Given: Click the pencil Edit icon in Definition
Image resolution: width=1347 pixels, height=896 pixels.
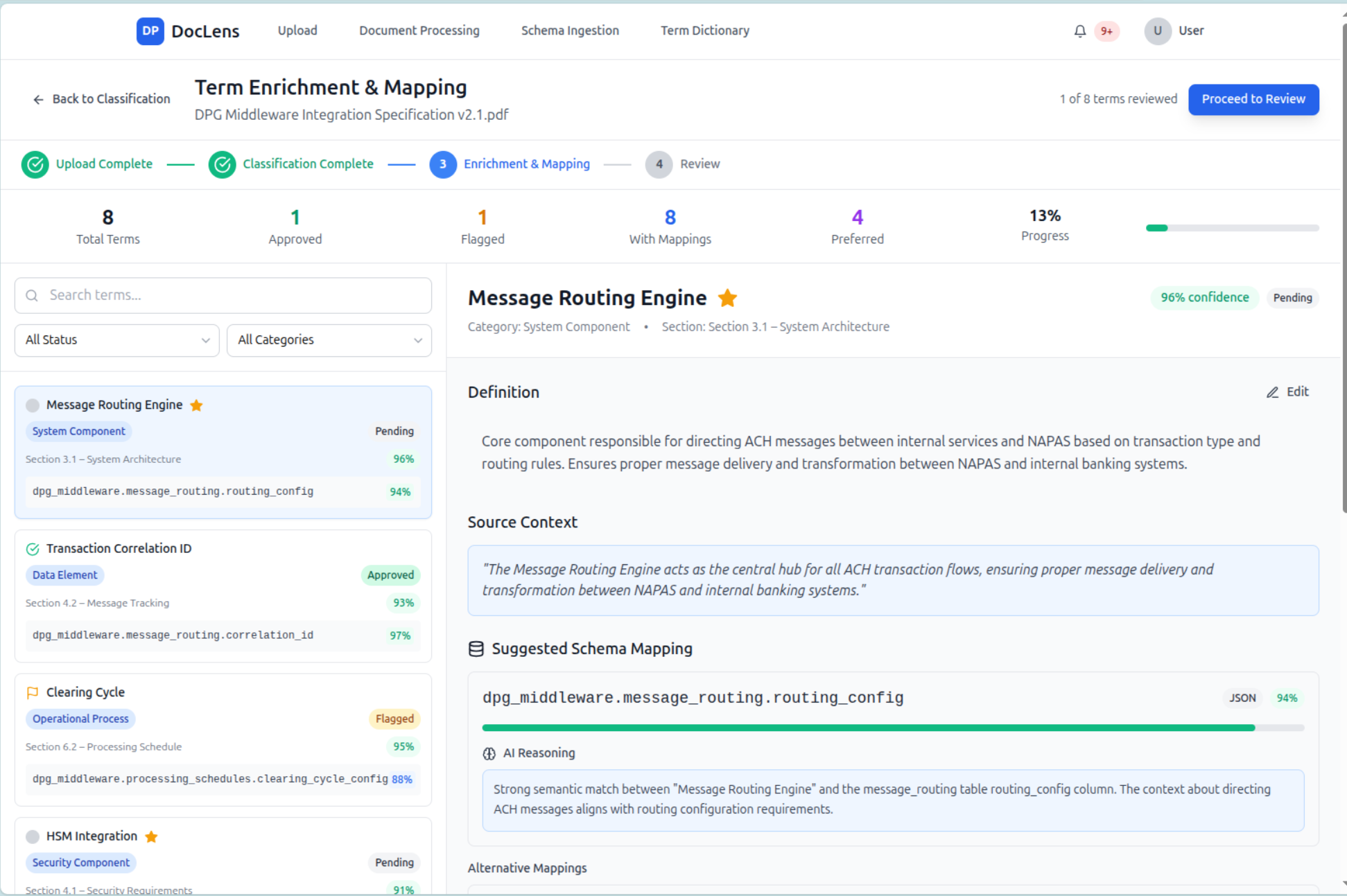Looking at the screenshot, I should [1272, 392].
